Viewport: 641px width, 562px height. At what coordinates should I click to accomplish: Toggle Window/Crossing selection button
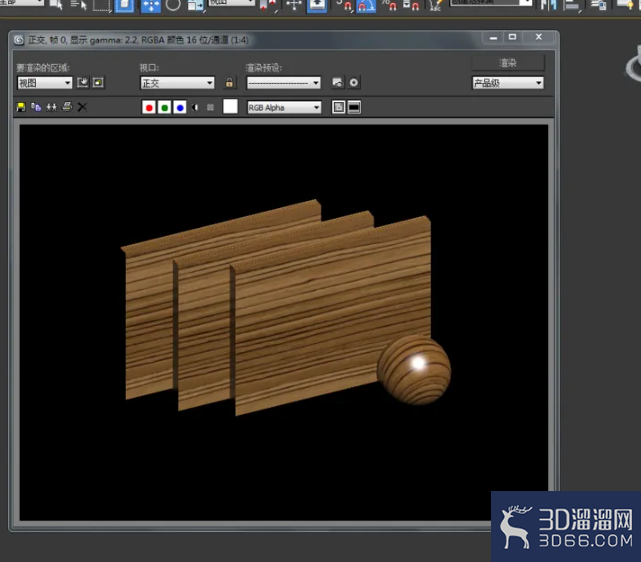(x=124, y=5)
